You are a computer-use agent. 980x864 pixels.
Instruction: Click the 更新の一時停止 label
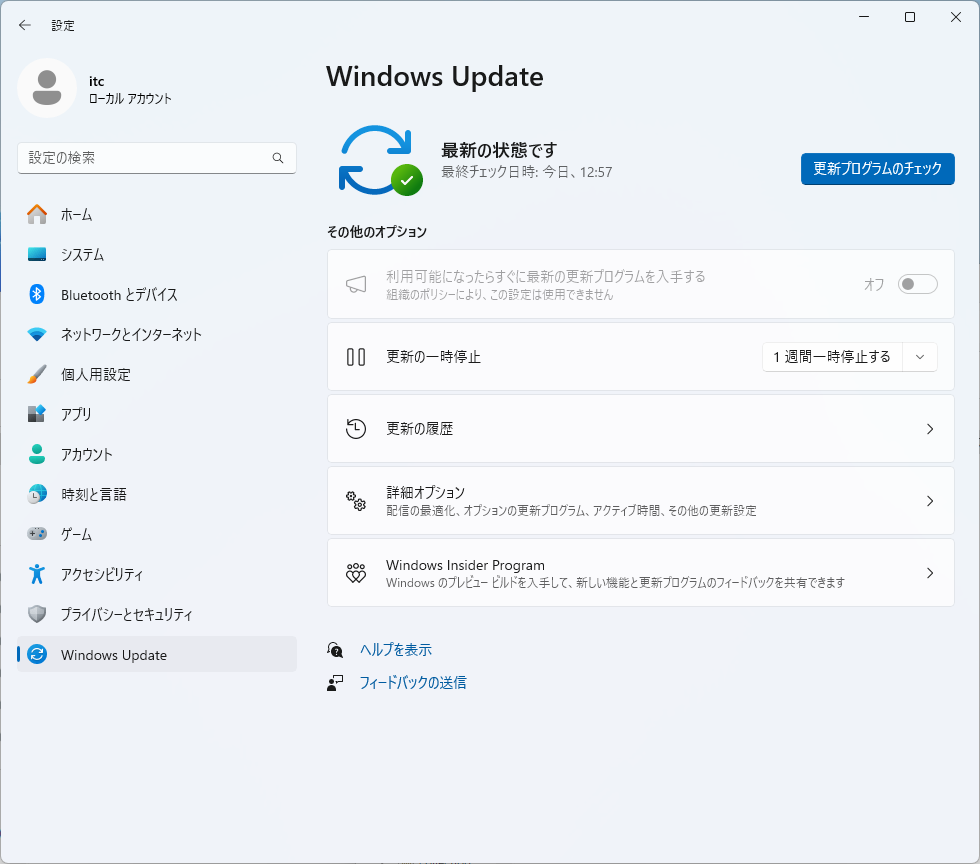pyautogui.click(x=433, y=357)
